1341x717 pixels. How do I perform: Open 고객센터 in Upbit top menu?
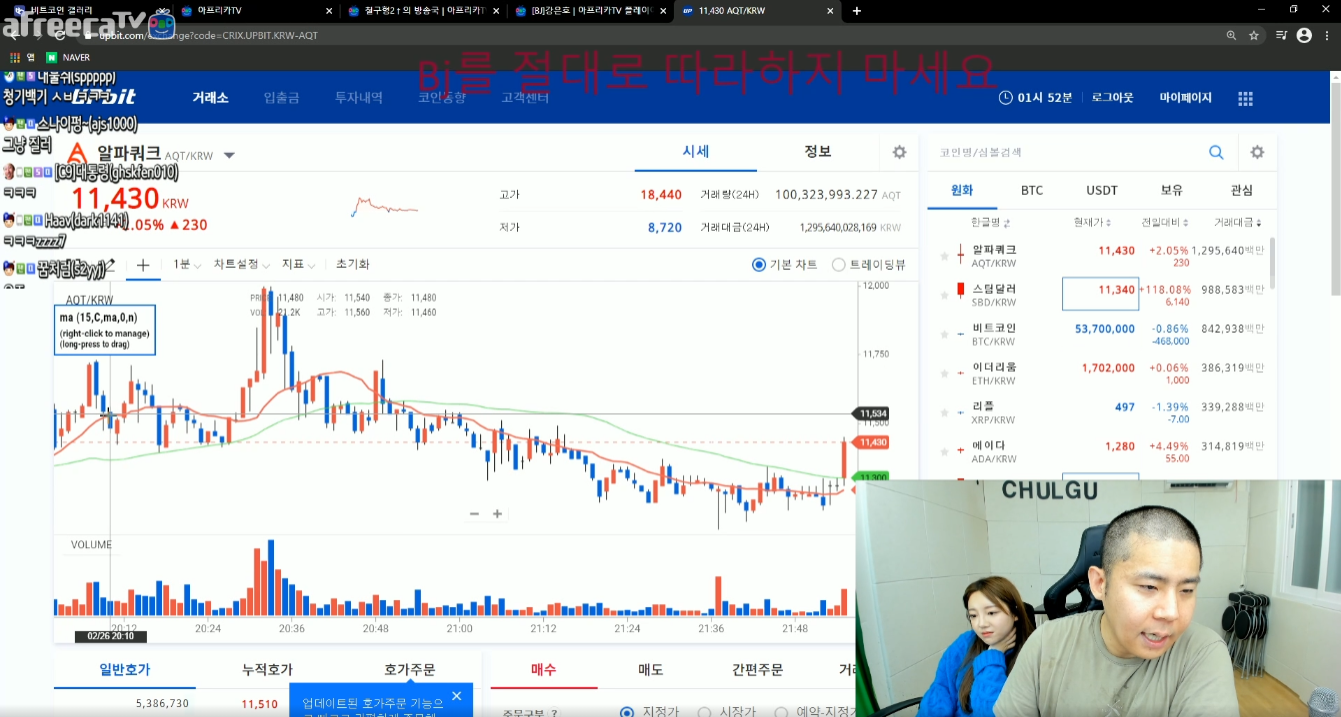click(525, 98)
